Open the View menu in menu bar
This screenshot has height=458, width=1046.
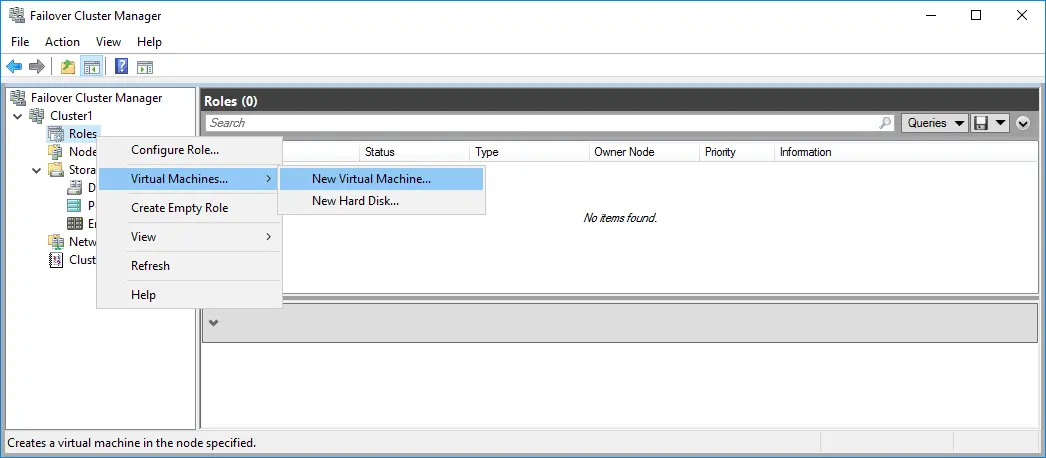coord(108,42)
